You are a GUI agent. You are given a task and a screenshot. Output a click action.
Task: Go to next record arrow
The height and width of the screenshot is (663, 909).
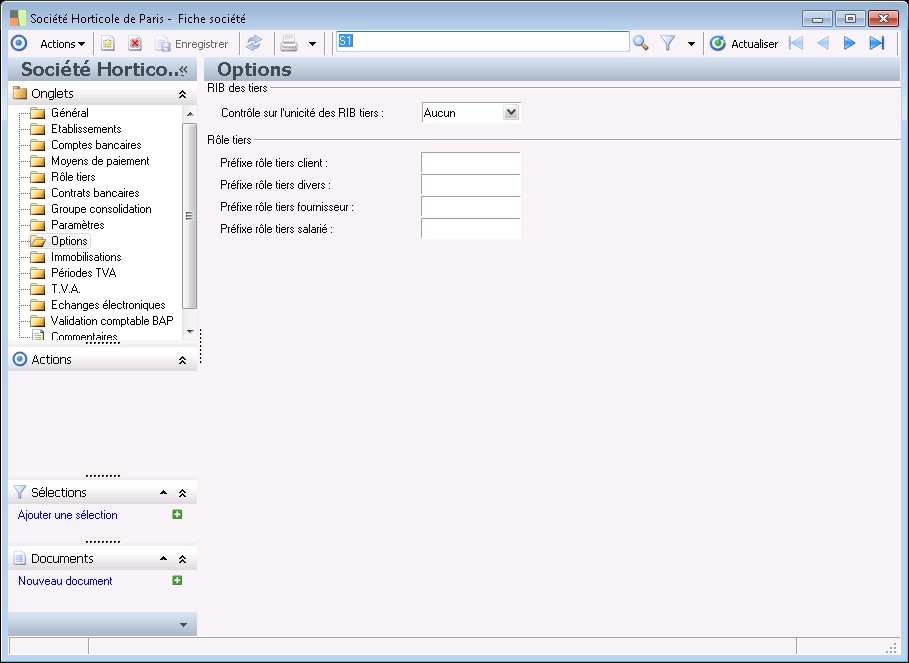(849, 43)
